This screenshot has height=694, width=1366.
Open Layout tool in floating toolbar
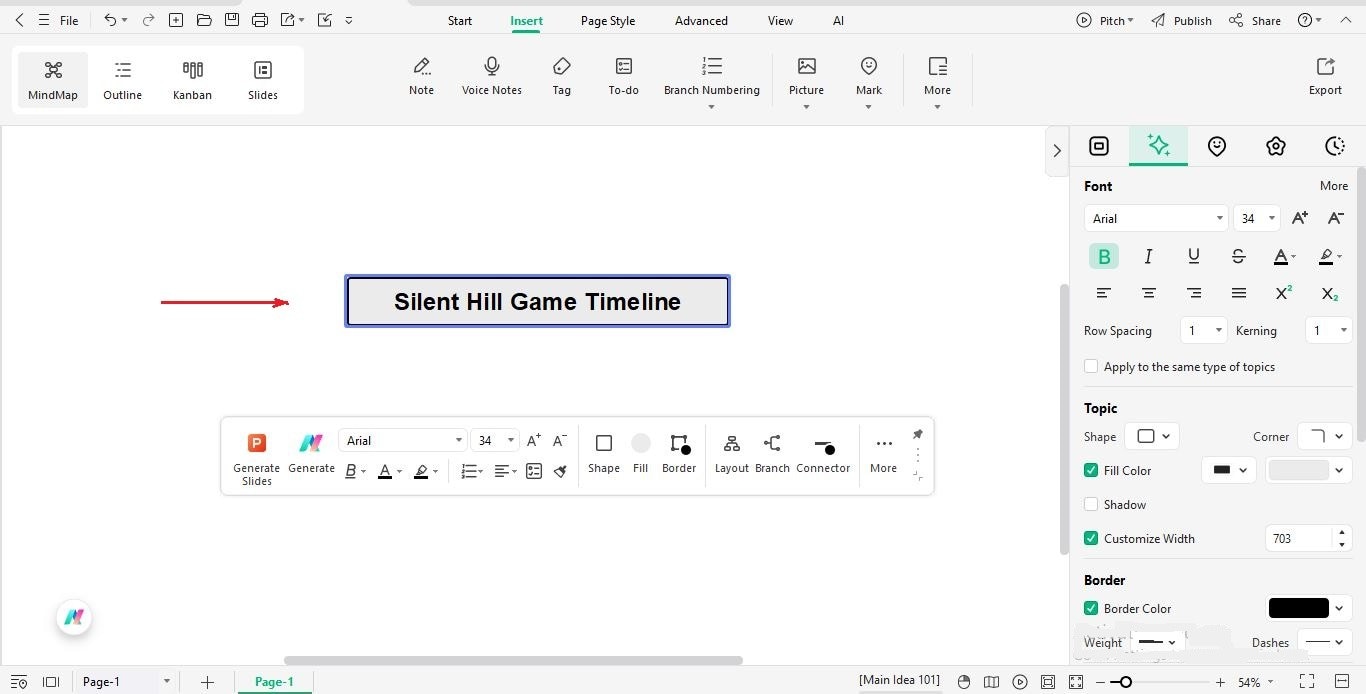[732, 453]
